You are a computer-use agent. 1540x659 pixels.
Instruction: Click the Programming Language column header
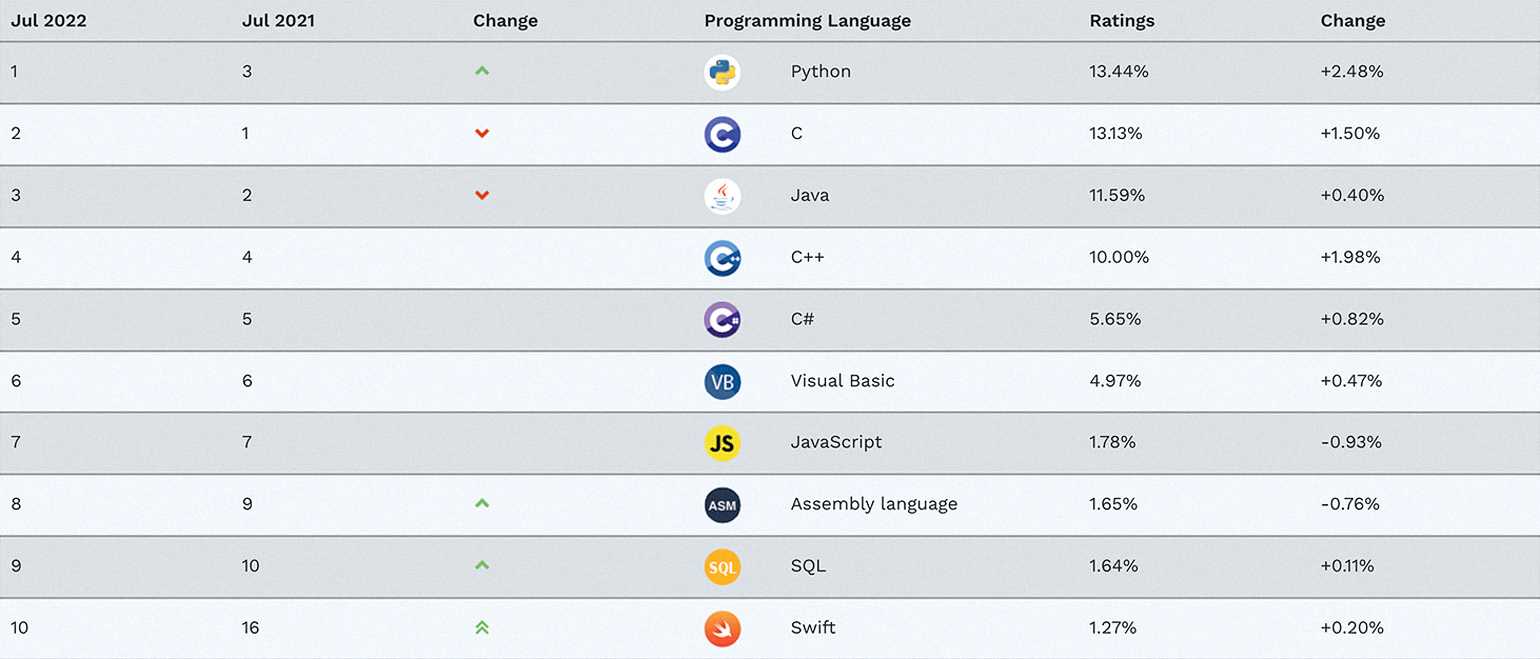(x=807, y=21)
